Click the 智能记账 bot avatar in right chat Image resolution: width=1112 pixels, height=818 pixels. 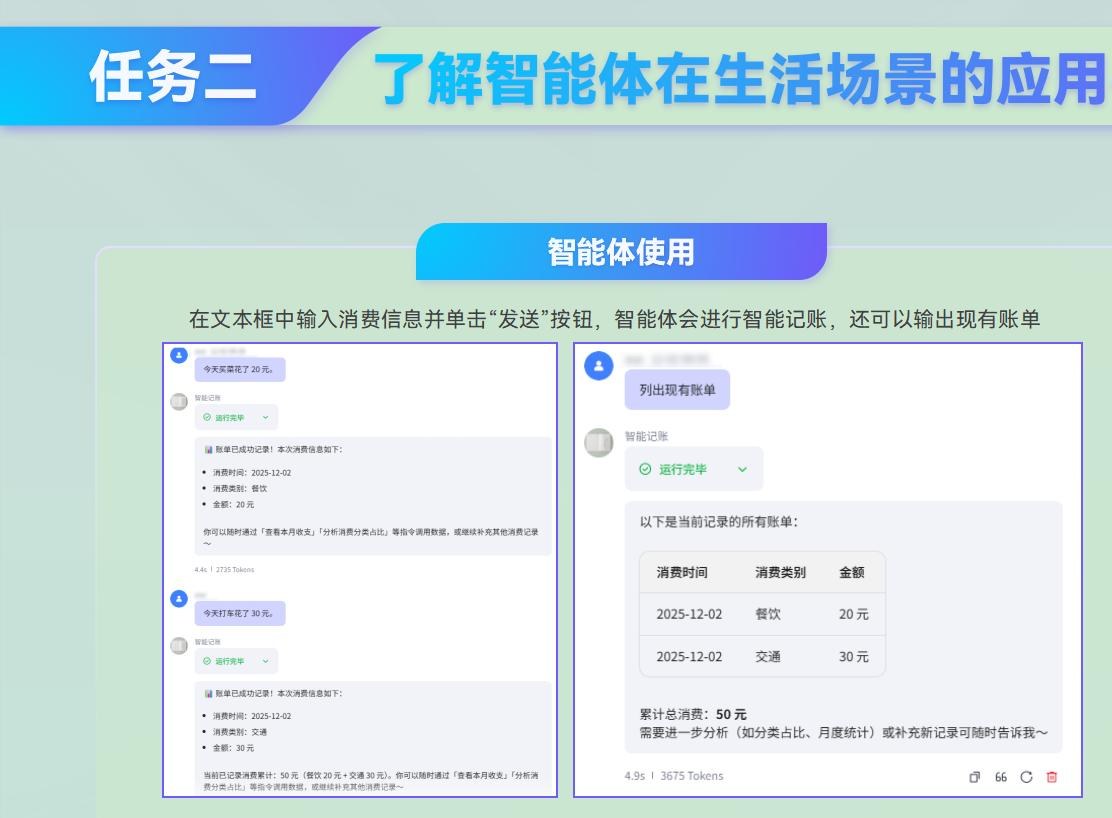coord(599,443)
